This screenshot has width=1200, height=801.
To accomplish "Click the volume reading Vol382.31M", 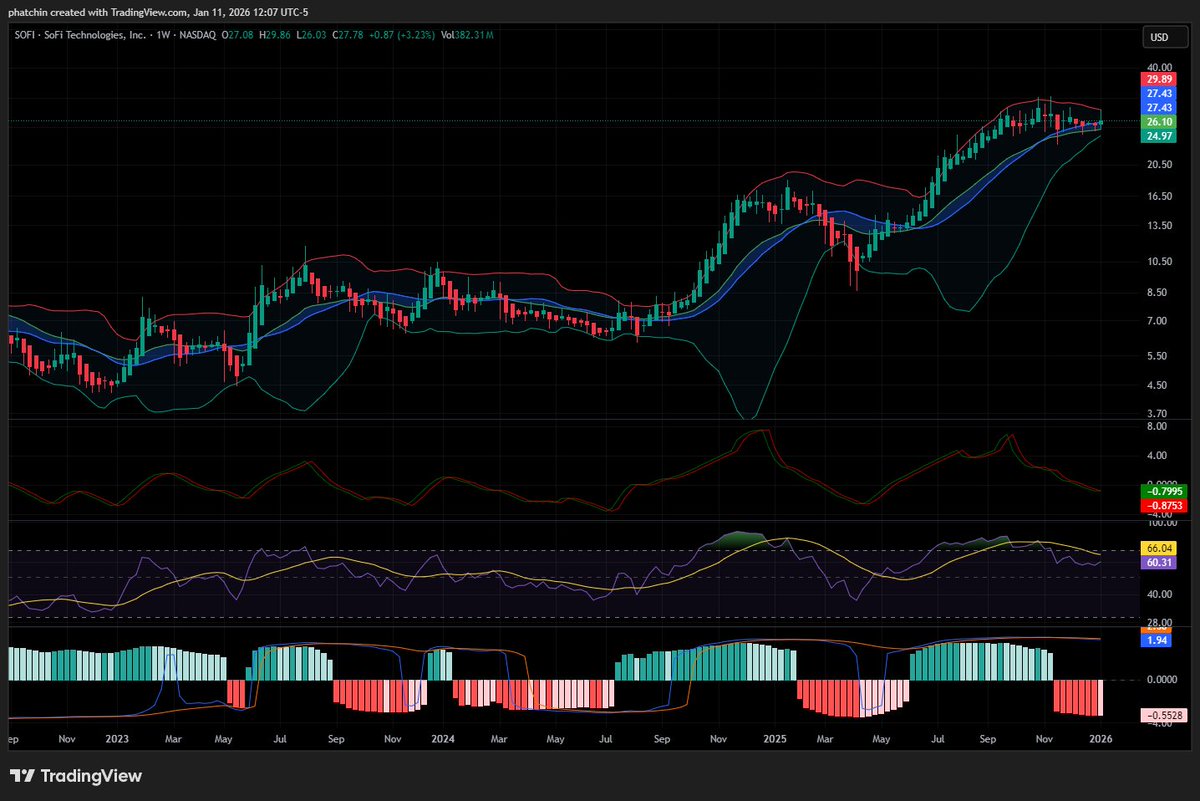I will click(468, 35).
